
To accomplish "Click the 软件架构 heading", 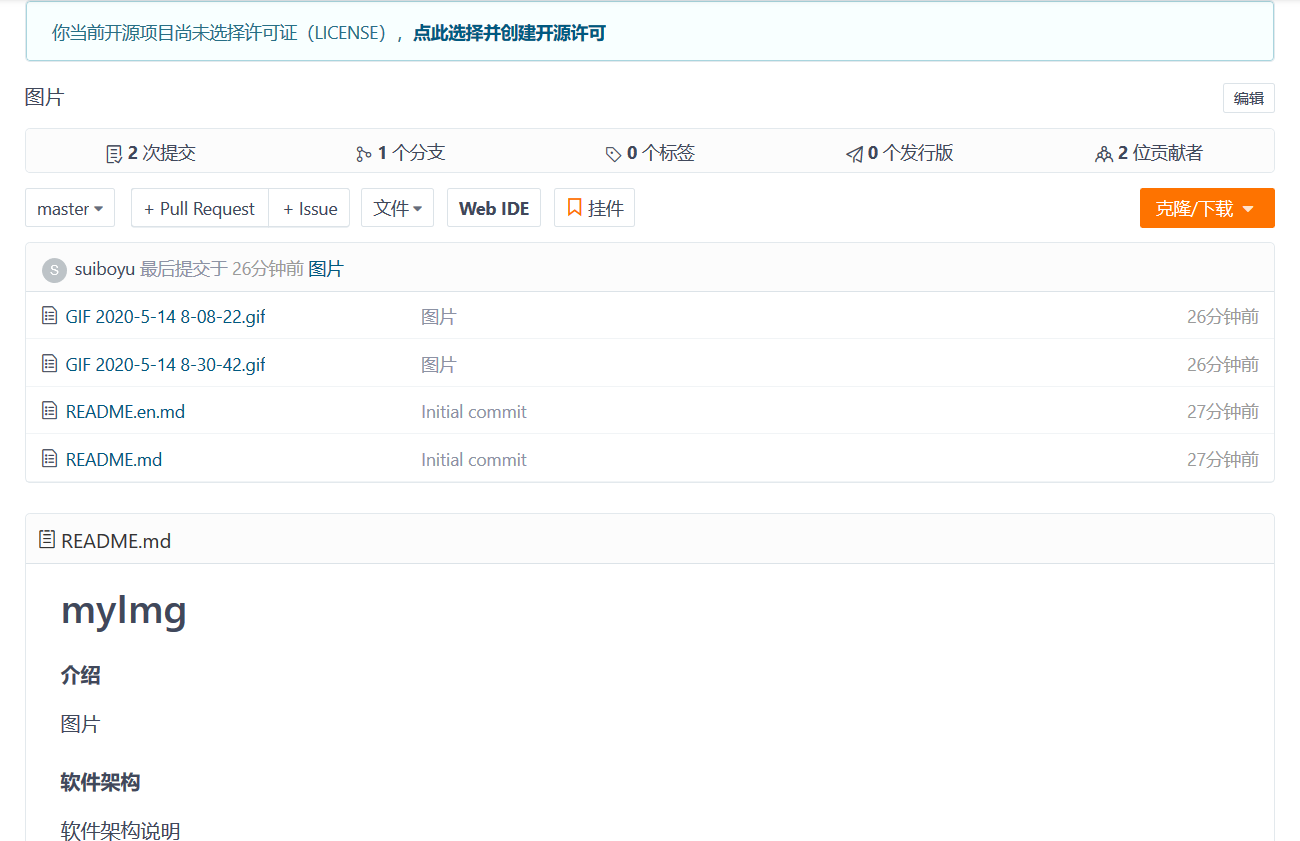I will click(100, 782).
